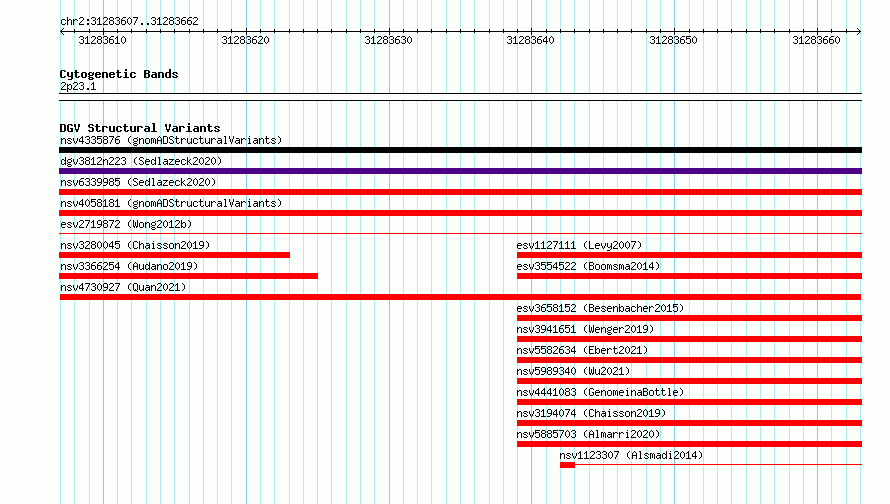Open nsv5885703 Almarri2020 variant label
This screenshot has width=890, height=504.
(x=588, y=434)
